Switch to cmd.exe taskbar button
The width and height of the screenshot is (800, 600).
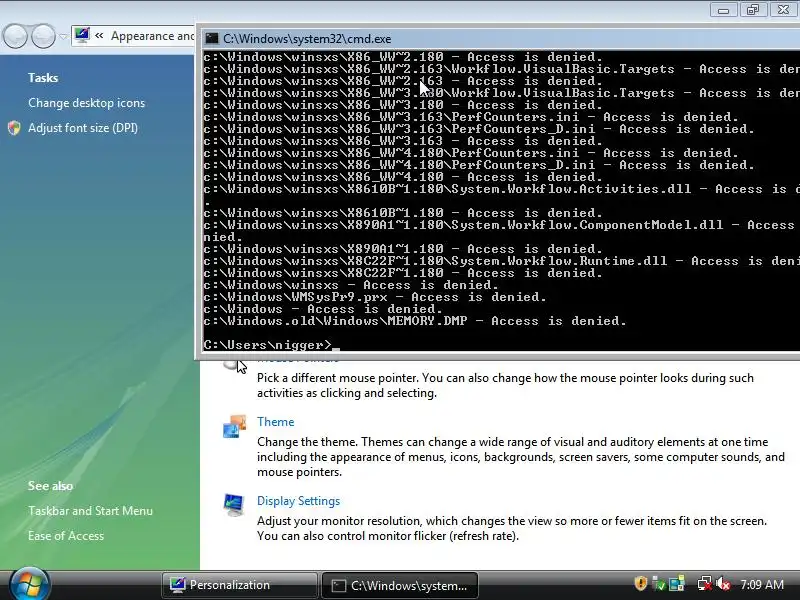point(400,585)
